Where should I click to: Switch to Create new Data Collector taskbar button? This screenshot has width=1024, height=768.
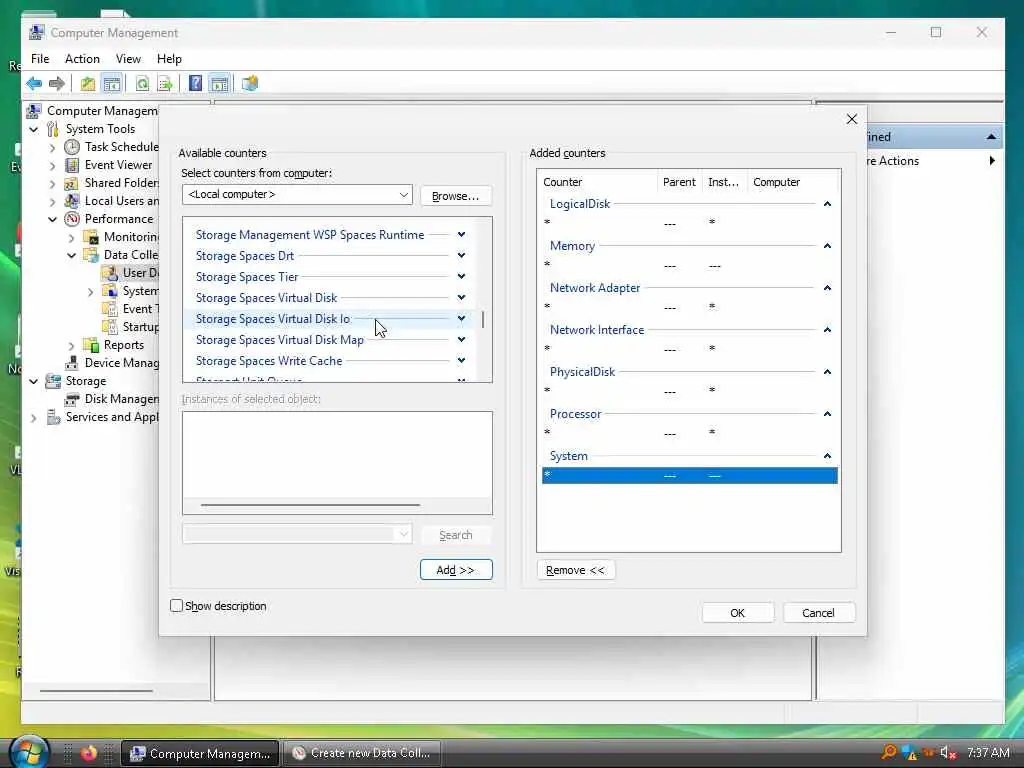(362, 753)
